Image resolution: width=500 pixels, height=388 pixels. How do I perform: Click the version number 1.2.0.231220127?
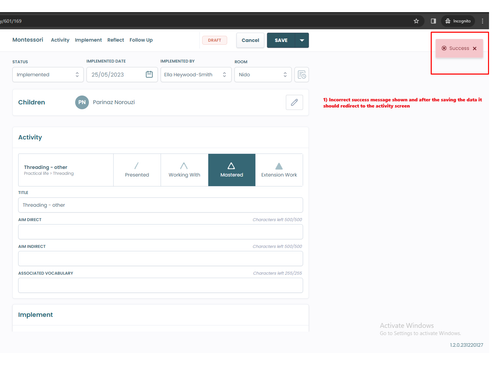tap(466, 345)
